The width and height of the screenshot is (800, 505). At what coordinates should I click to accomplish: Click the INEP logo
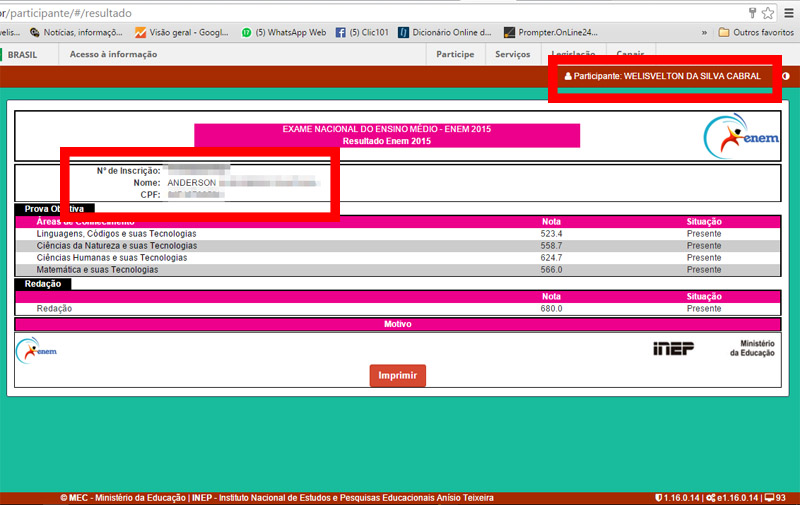(673, 348)
